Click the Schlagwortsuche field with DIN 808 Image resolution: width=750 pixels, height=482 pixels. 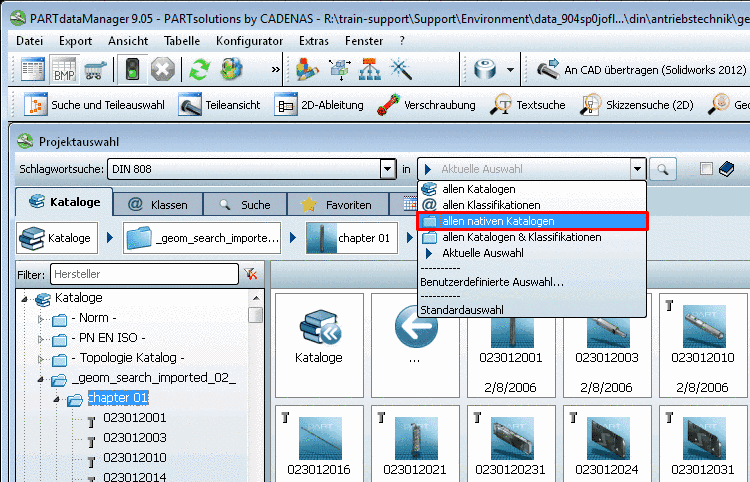(244, 169)
